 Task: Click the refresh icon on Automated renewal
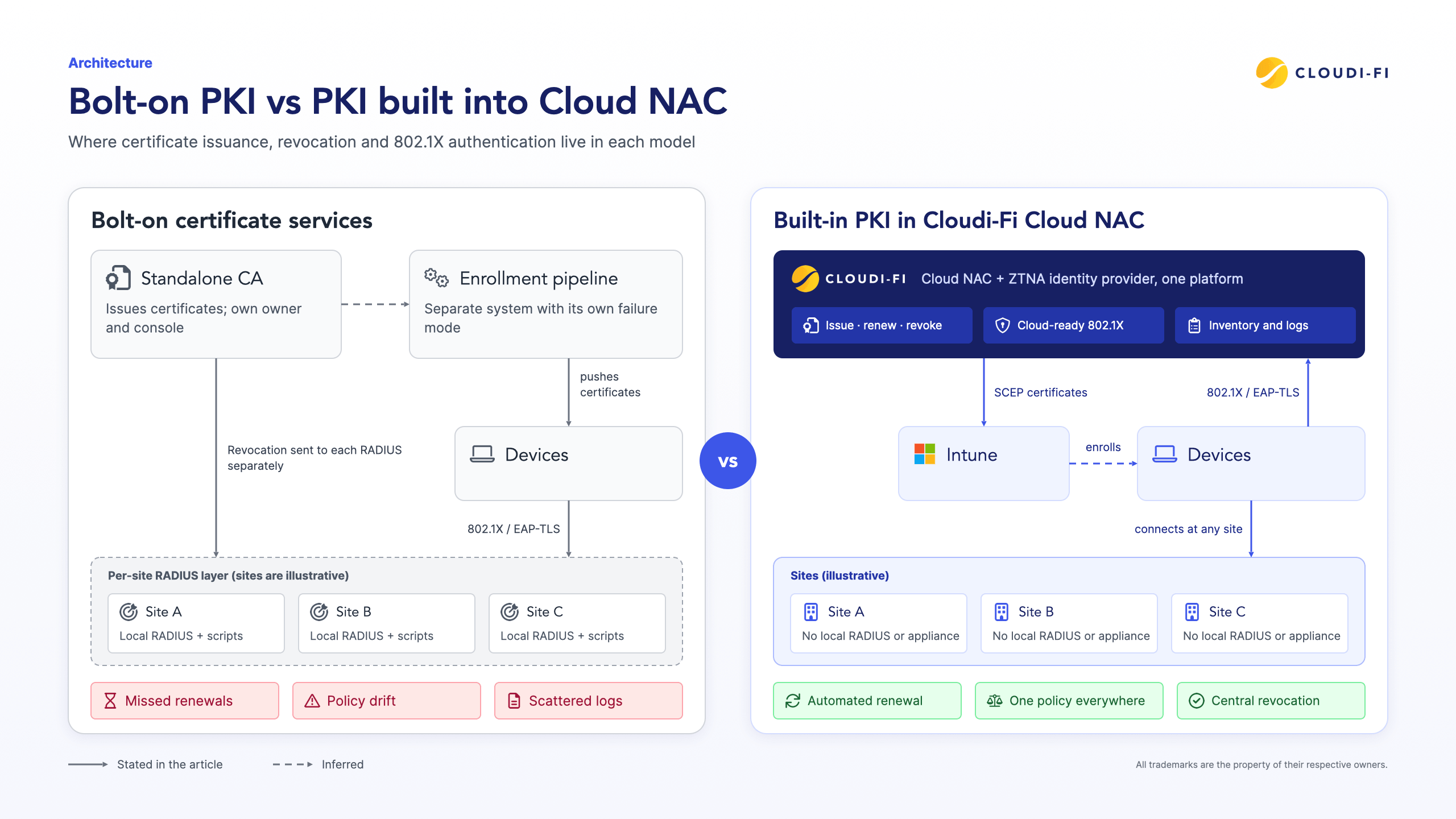[793, 701]
